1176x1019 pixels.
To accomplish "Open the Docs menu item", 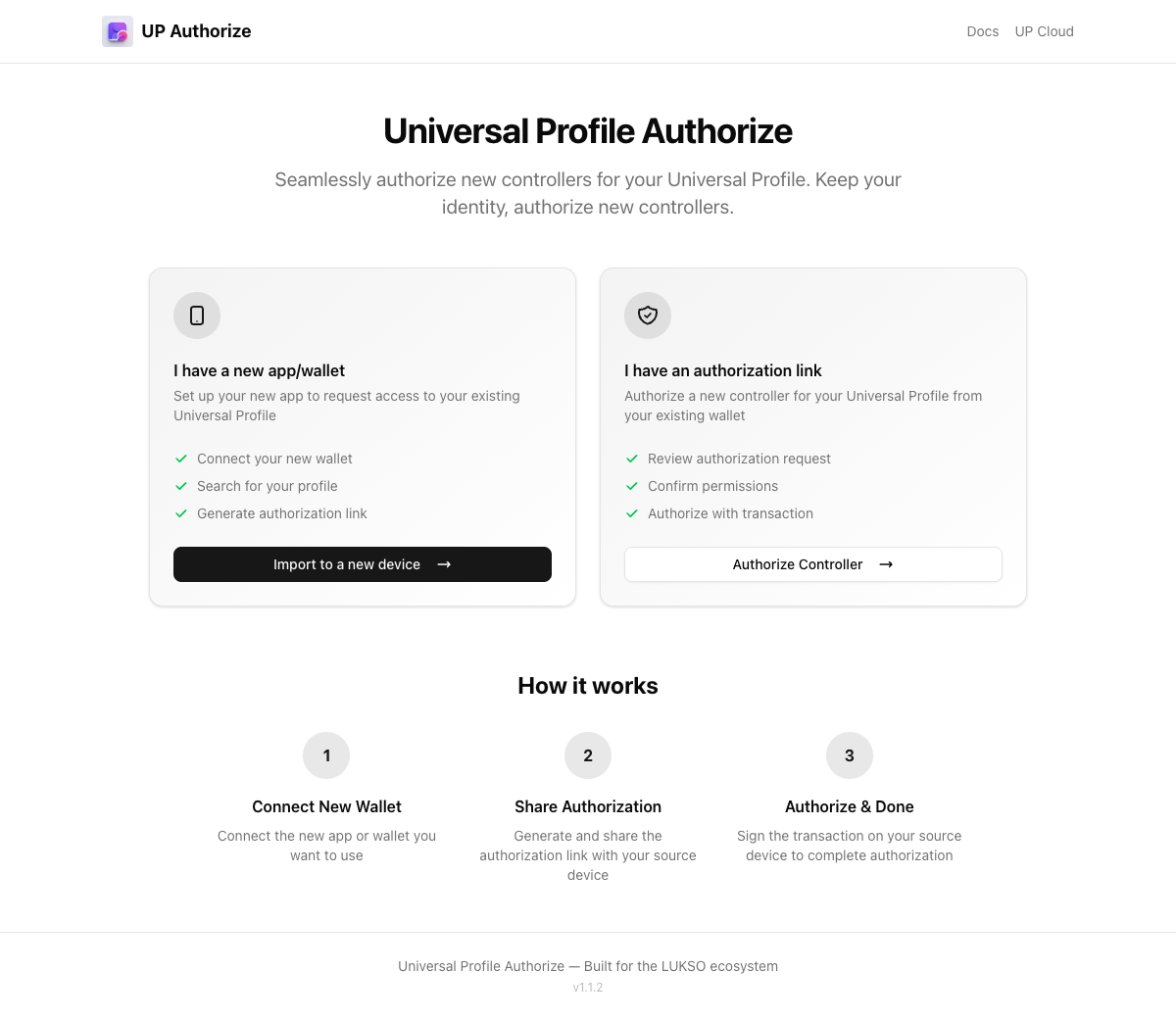I will 983,31.
